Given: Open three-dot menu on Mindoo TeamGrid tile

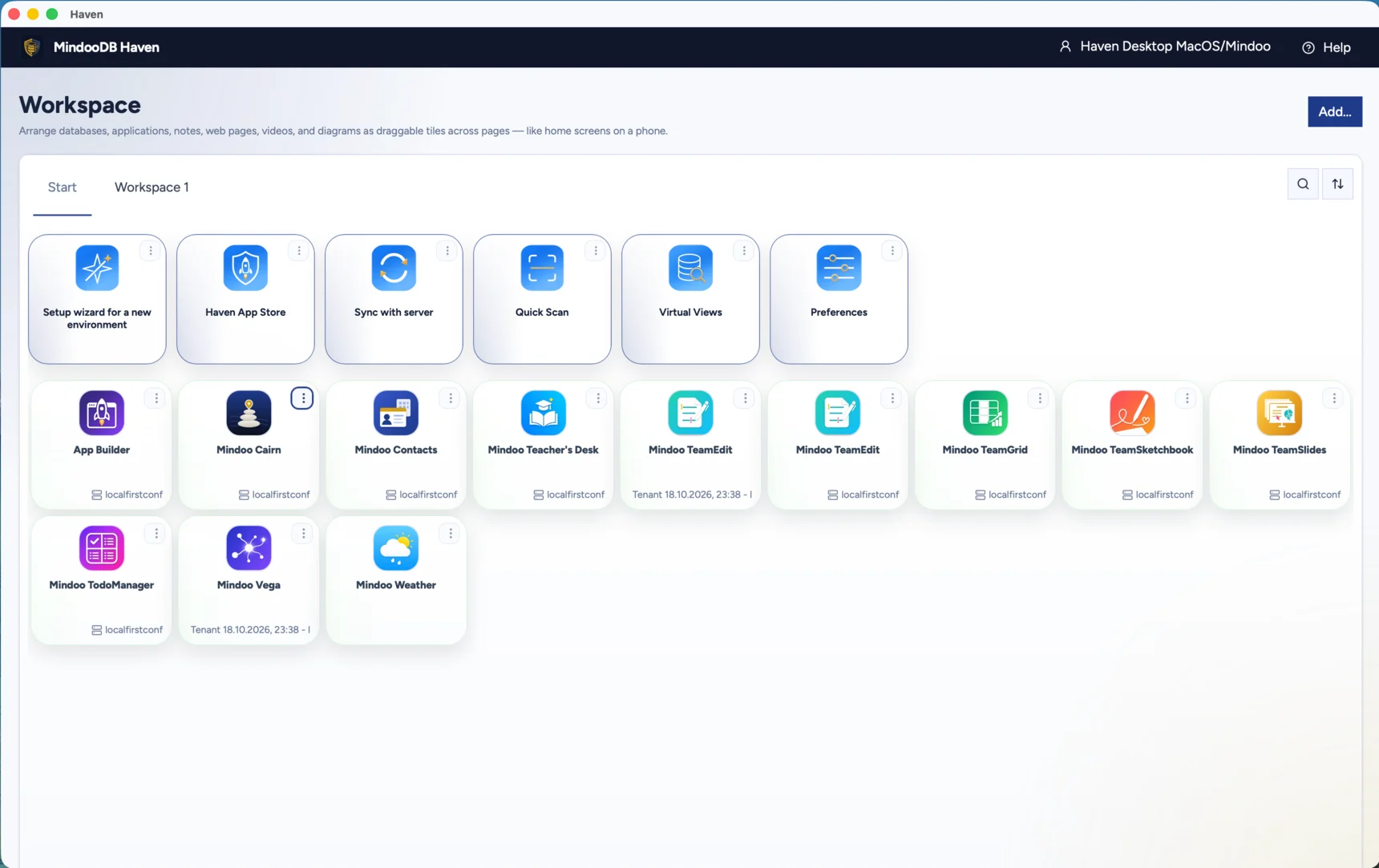Looking at the screenshot, I should pyautogui.click(x=1040, y=398).
